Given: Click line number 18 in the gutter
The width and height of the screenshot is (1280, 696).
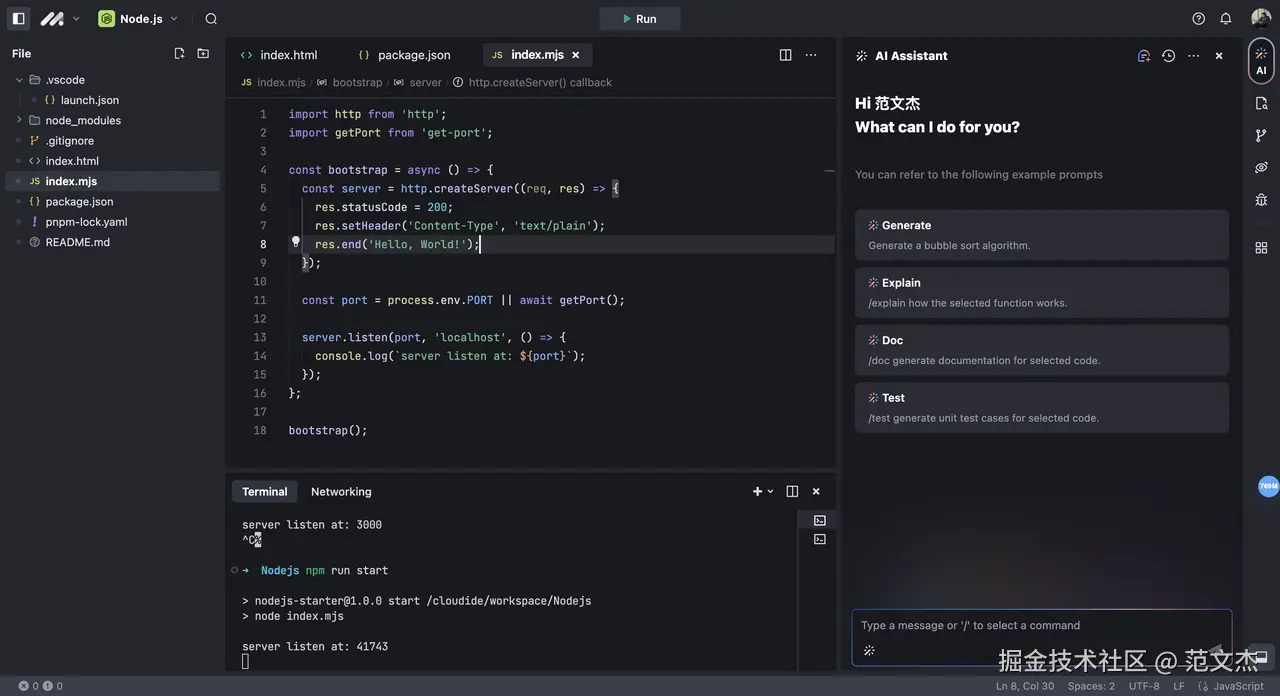Looking at the screenshot, I should pos(260,430).
